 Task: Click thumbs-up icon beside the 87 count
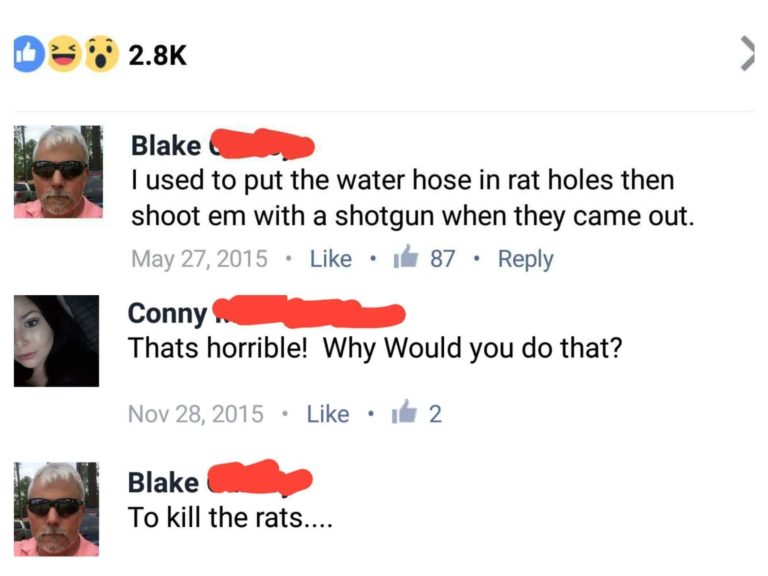406,257
